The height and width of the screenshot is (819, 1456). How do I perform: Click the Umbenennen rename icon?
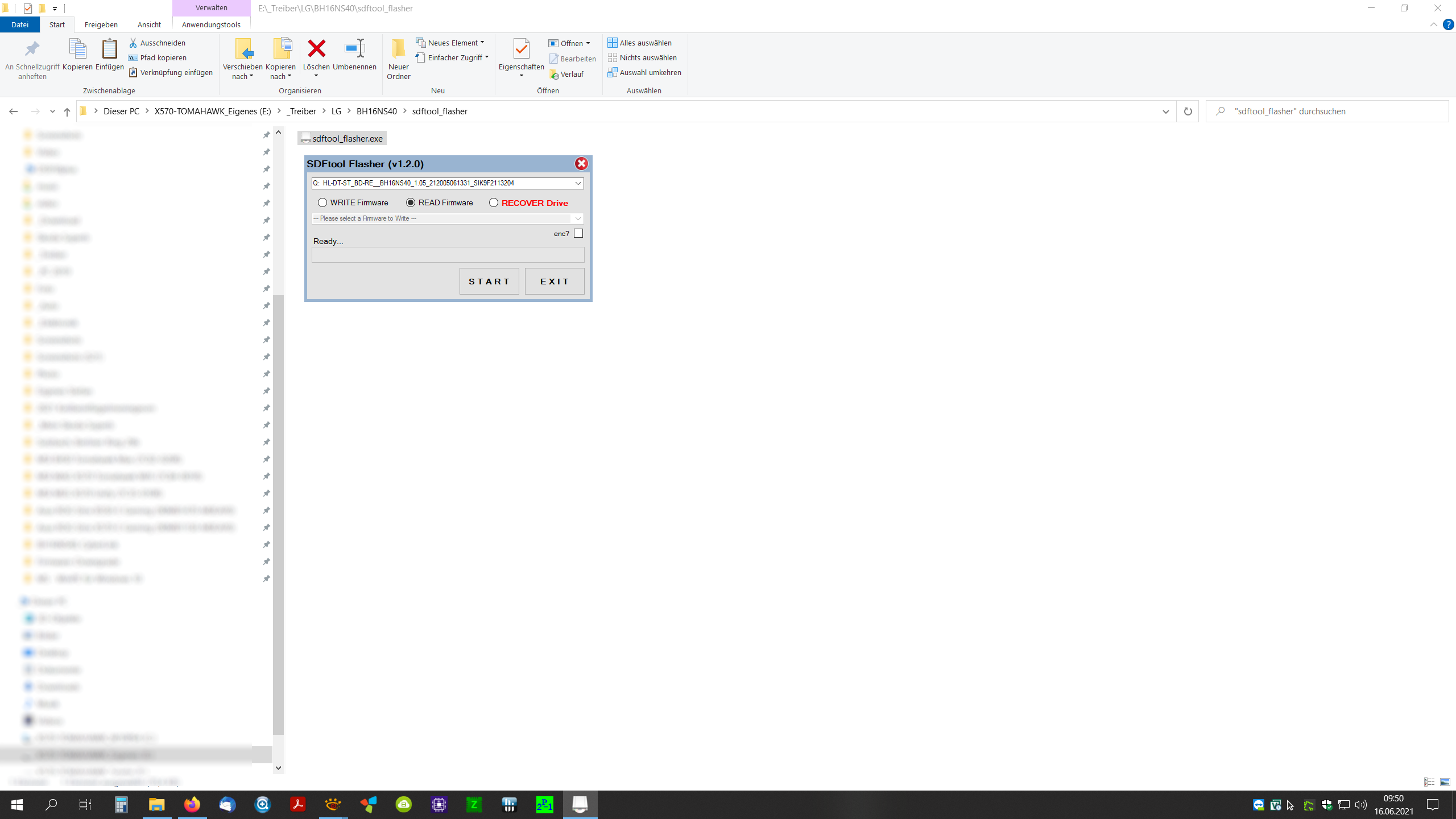coord(354,49)
